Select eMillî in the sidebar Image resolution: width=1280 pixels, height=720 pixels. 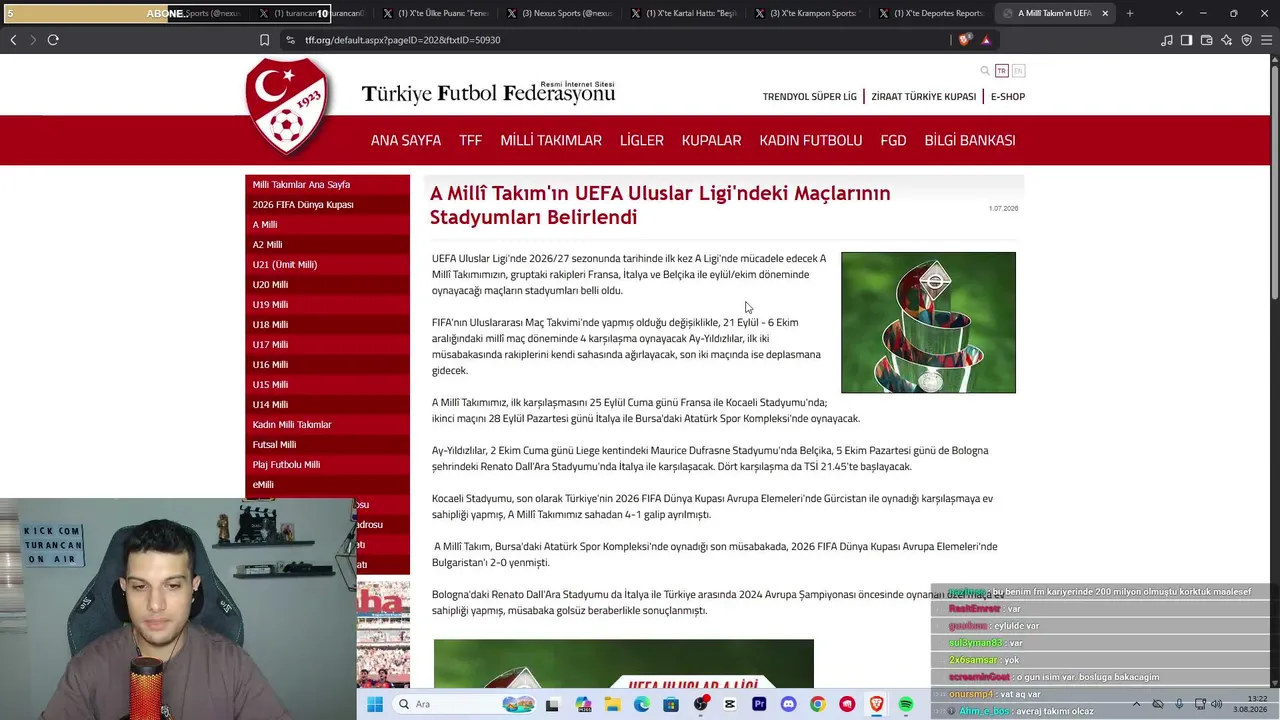(x=327, y=485)
